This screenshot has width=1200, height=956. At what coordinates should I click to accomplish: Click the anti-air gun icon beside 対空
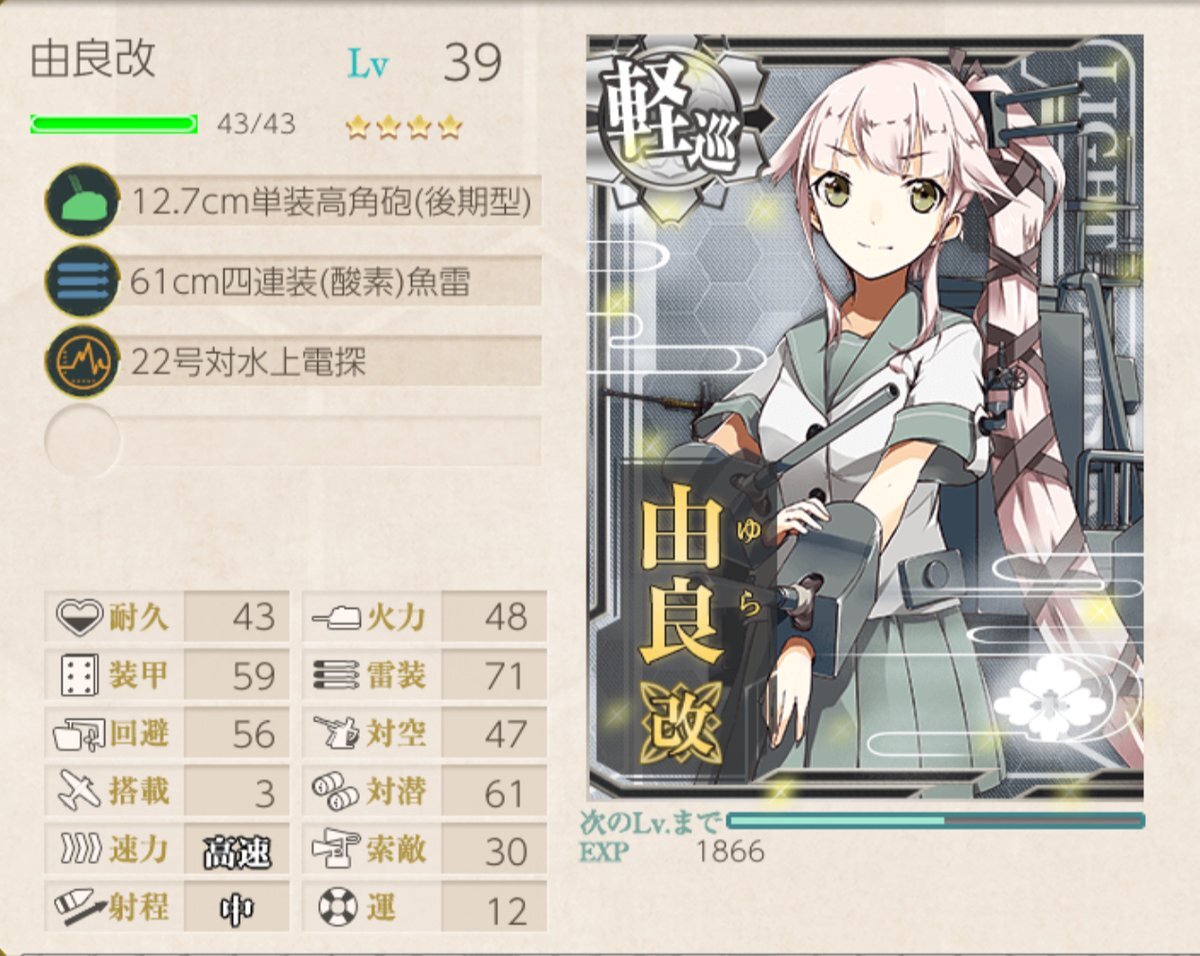click(335, 734)
